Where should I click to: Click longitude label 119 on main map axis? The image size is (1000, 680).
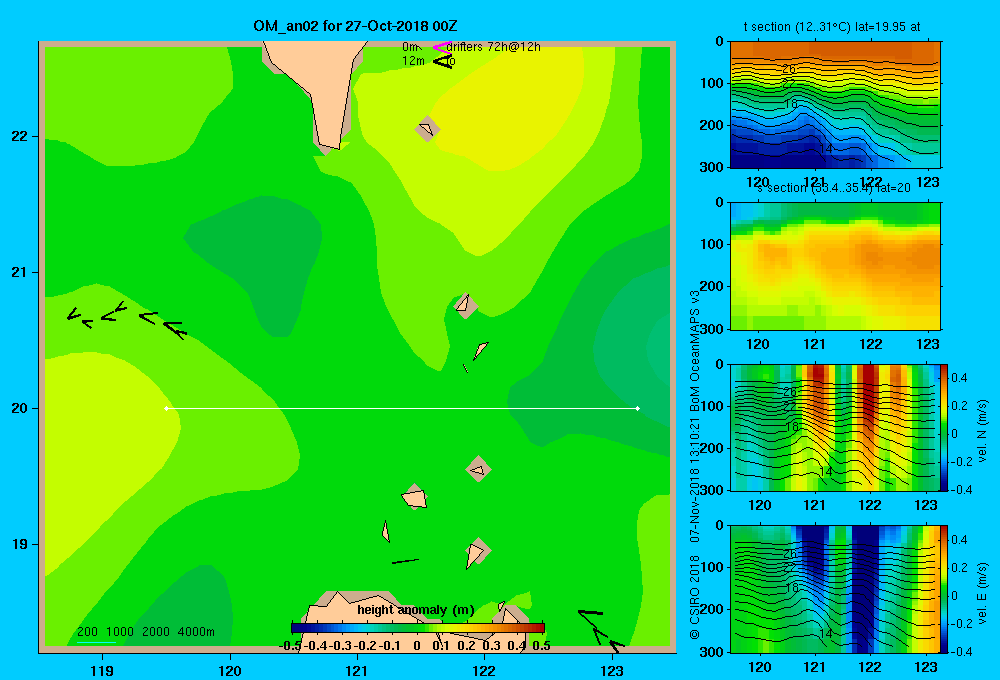coord(102,670)
